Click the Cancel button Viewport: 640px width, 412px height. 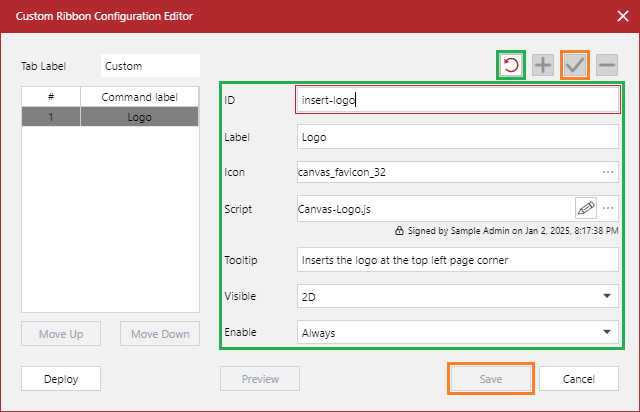tap(579, 379)
